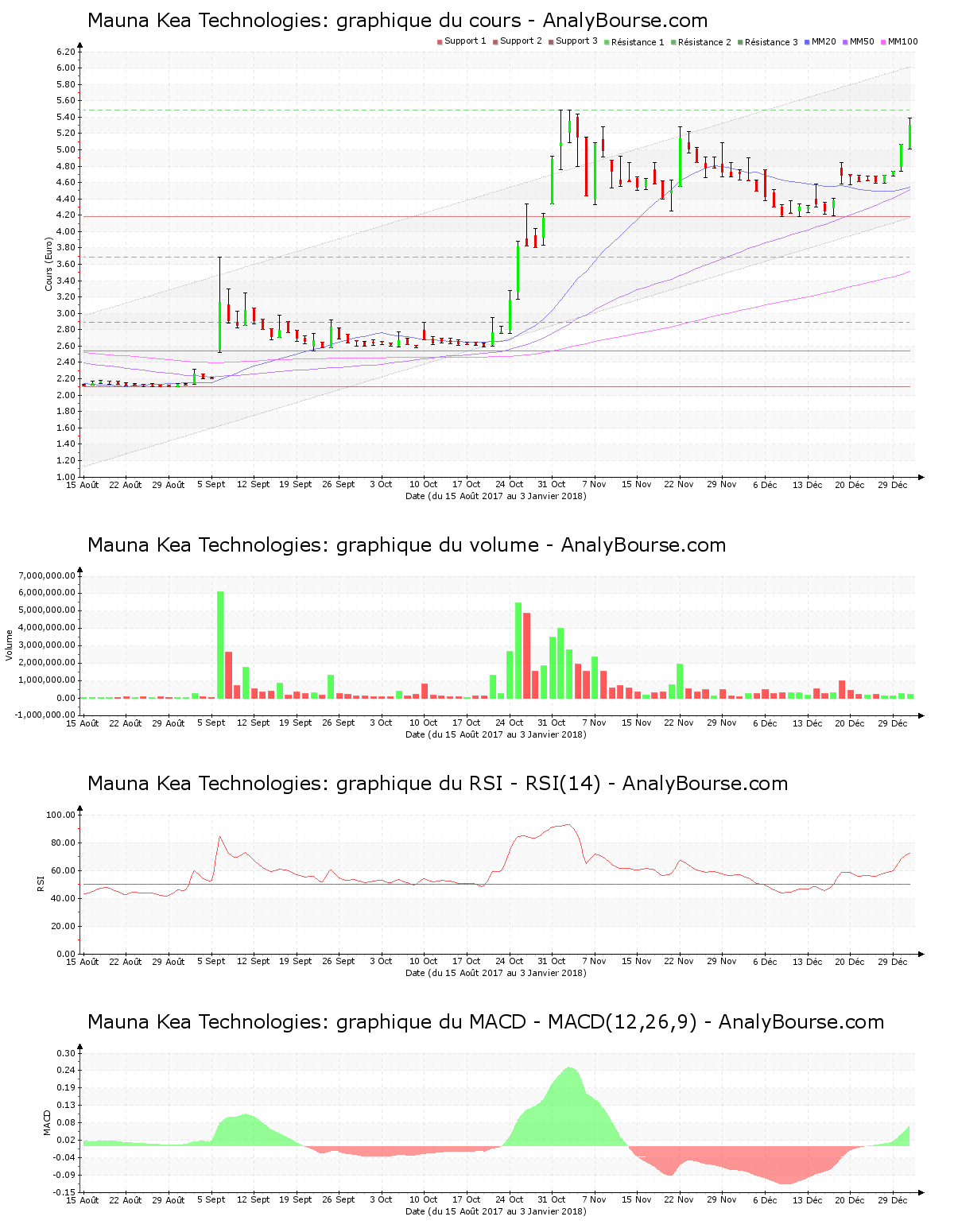The width and height of the screenshot is (954, 1232).
Task: Click '24 Oct' on the volume chart x-axis
Action: (510, 723)
